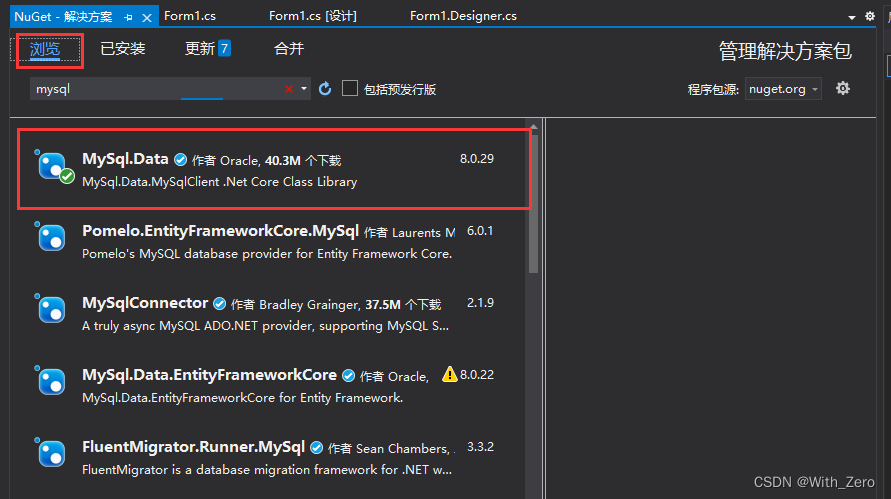
Task: Select the MySql.Data.EntityFrameworkCore package
Action: pos(272,386)
